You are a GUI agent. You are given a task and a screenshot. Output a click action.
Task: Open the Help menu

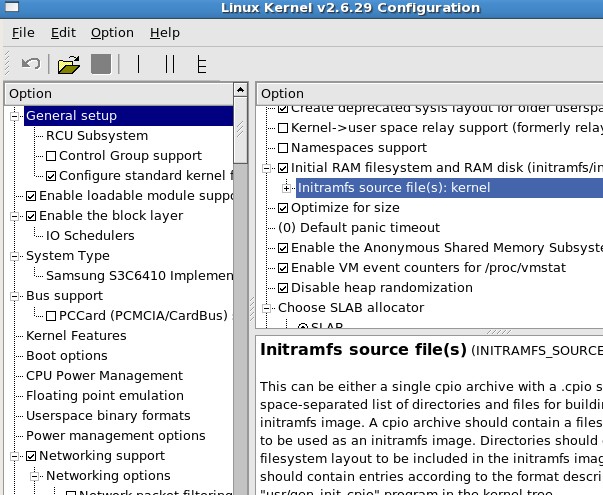point(165,32)
